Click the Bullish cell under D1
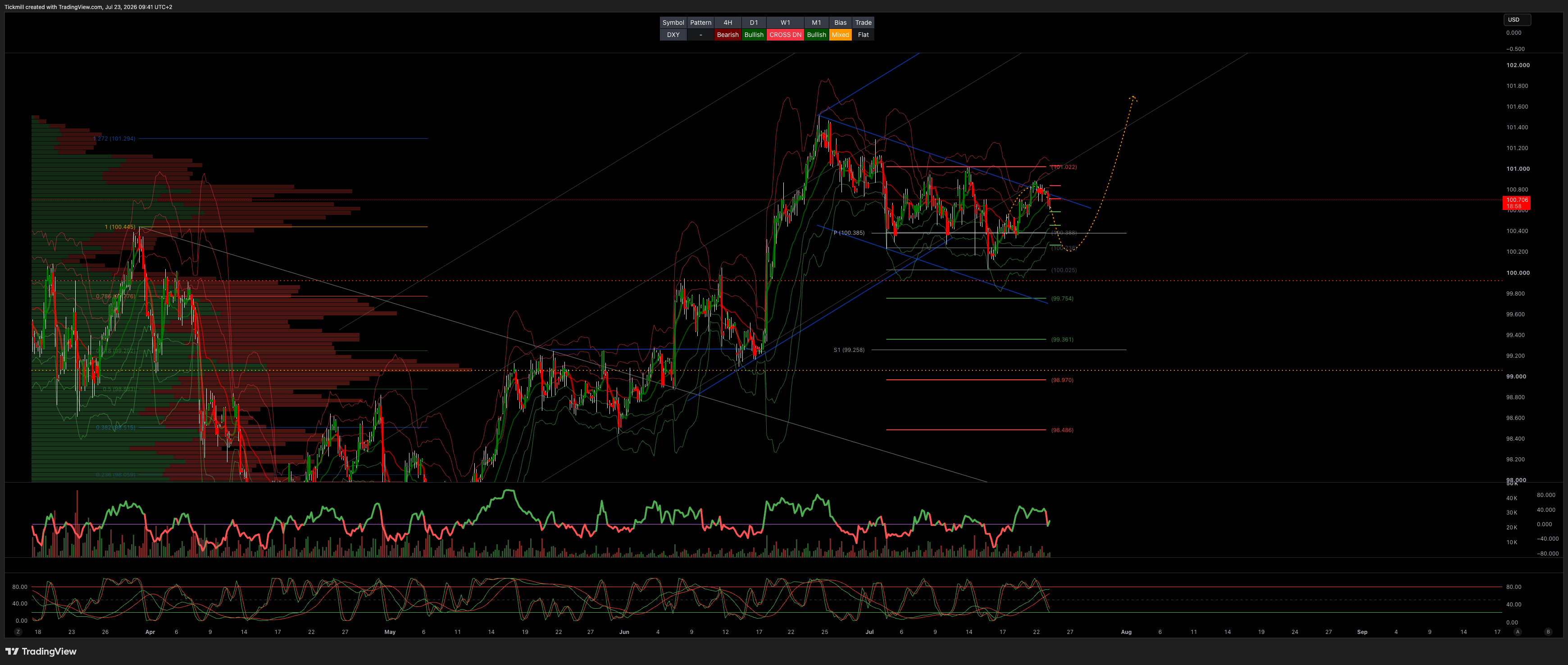Image resolution: width=1568 pixels, height=665 pixels. click(x=754, y=35)
